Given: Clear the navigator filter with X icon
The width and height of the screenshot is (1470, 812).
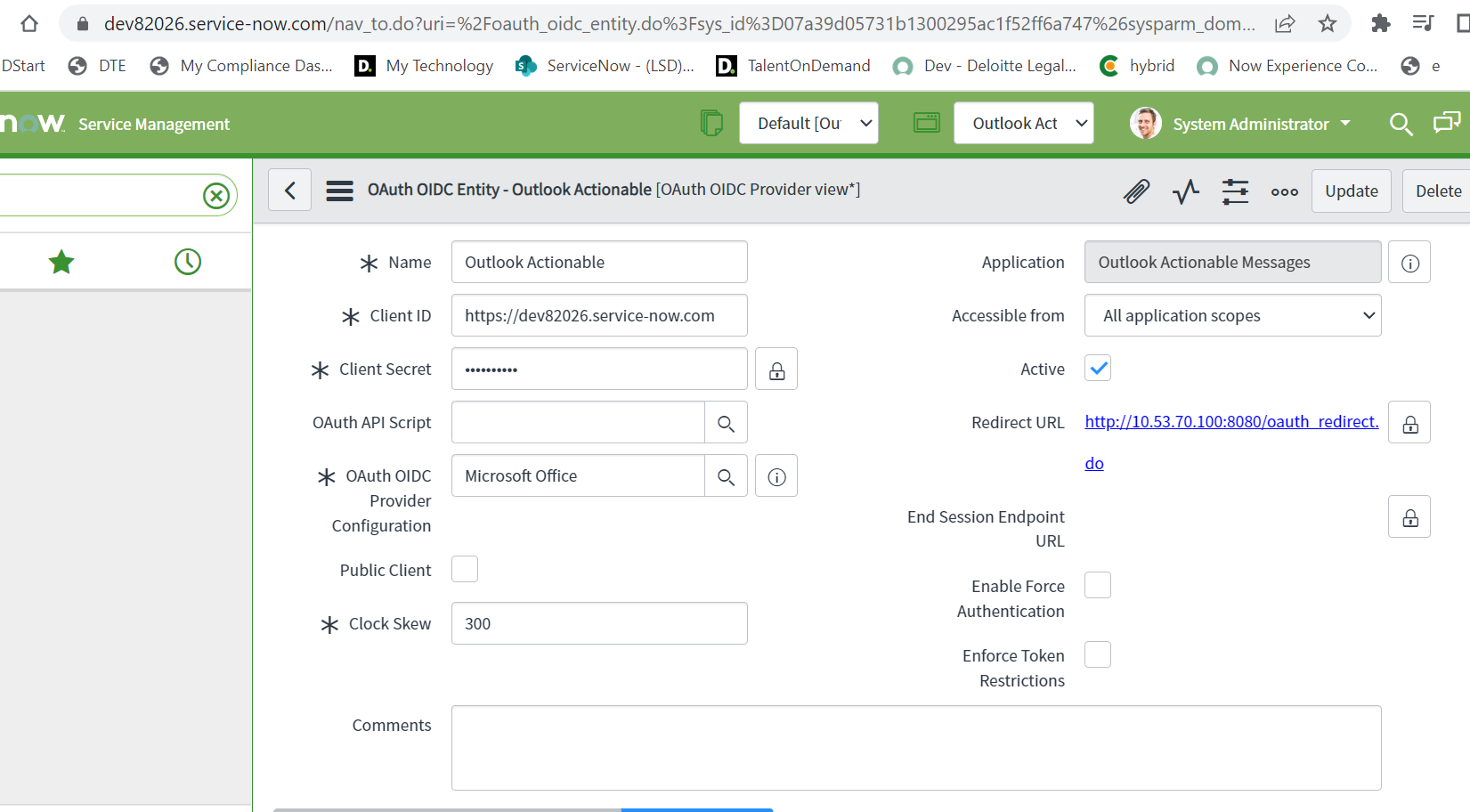Looking at the screenshot, I should [216, 195].
